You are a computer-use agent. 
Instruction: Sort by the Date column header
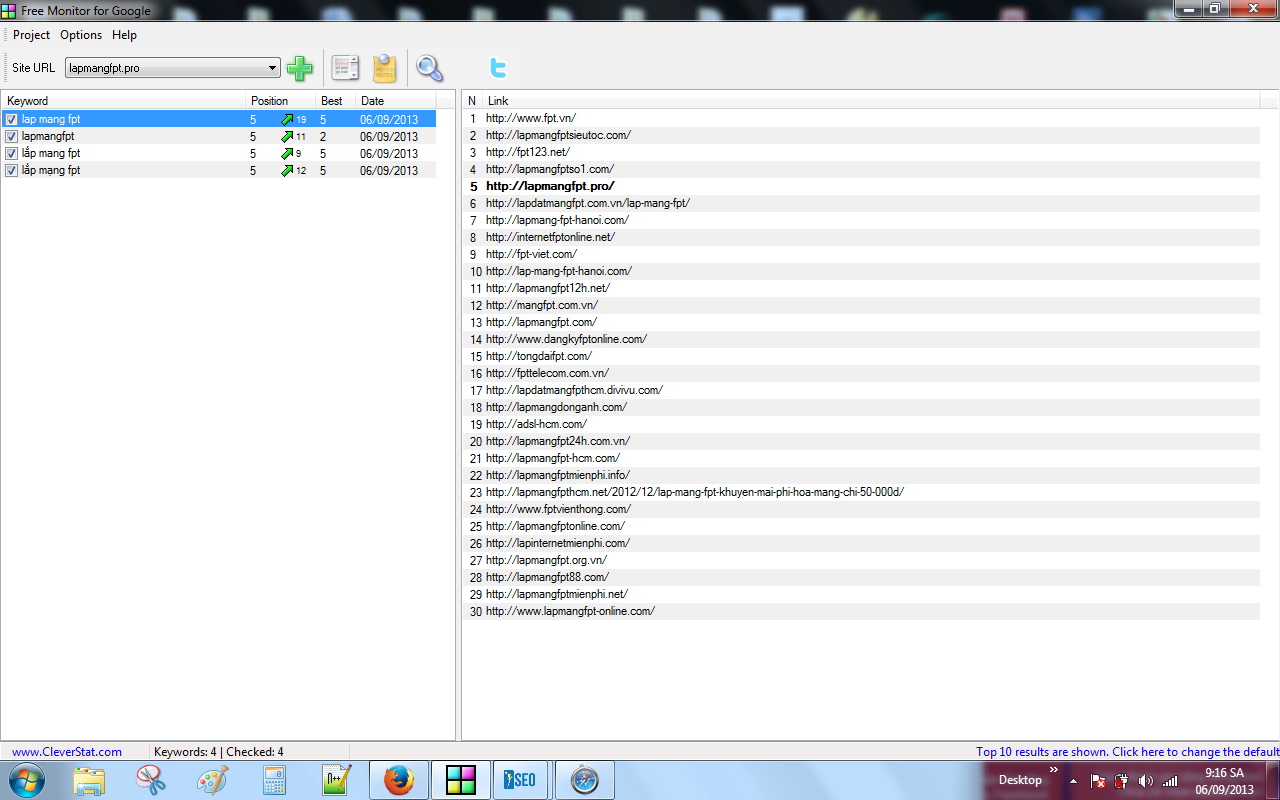(396, 101)
